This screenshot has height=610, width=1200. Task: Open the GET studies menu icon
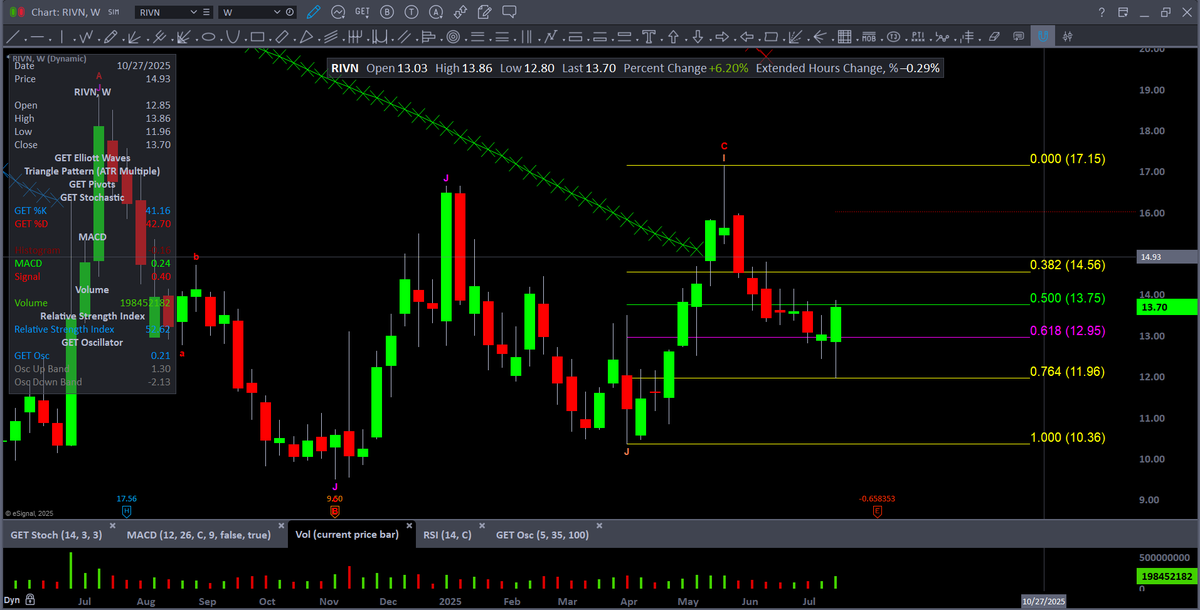tap(362, 12)
